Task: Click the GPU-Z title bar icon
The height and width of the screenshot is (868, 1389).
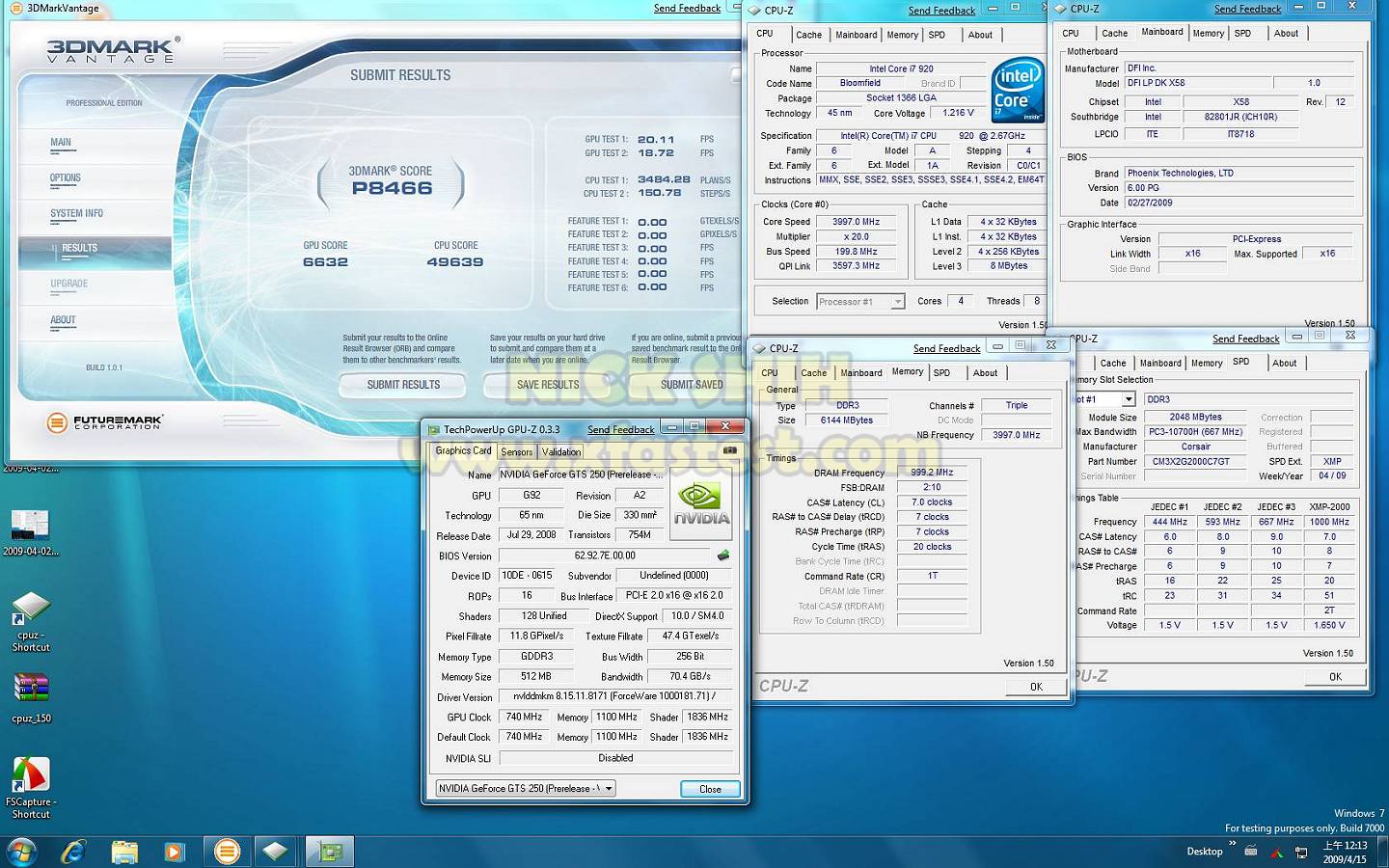Action: (434, 429)
